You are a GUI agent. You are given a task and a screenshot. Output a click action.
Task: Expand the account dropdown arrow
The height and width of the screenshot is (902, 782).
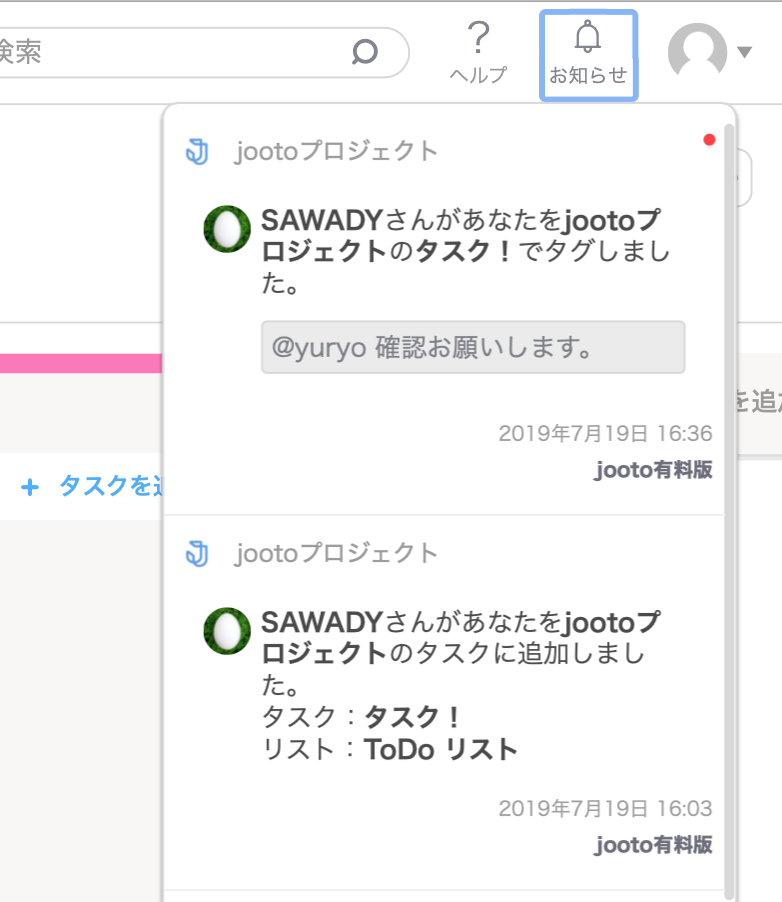click(x=745, y=52)
